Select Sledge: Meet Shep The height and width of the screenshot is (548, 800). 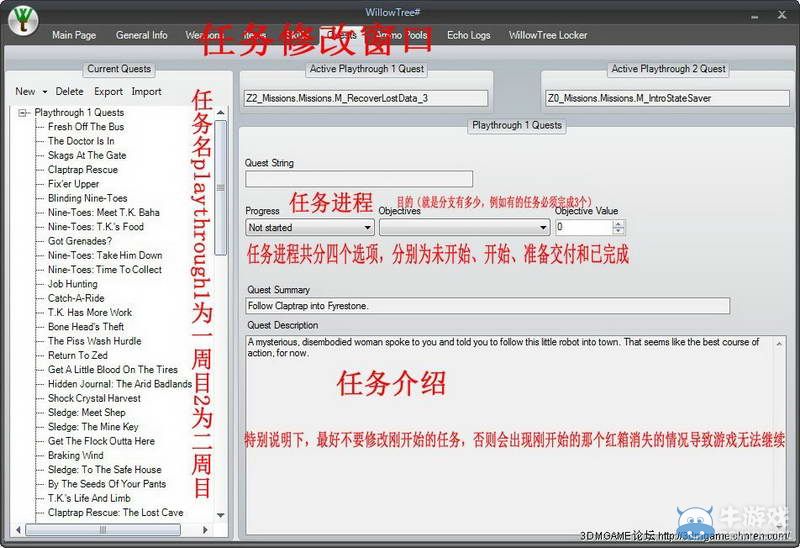click(x=86, y=412)
